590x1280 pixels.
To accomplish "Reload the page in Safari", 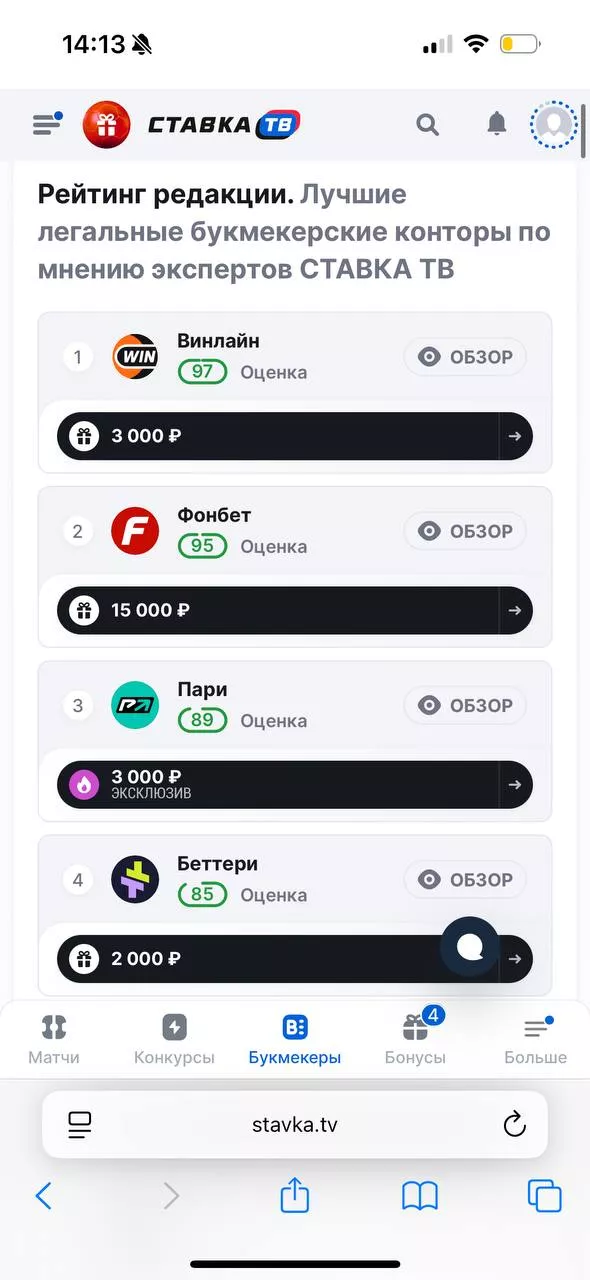I will click(514, 1124).
